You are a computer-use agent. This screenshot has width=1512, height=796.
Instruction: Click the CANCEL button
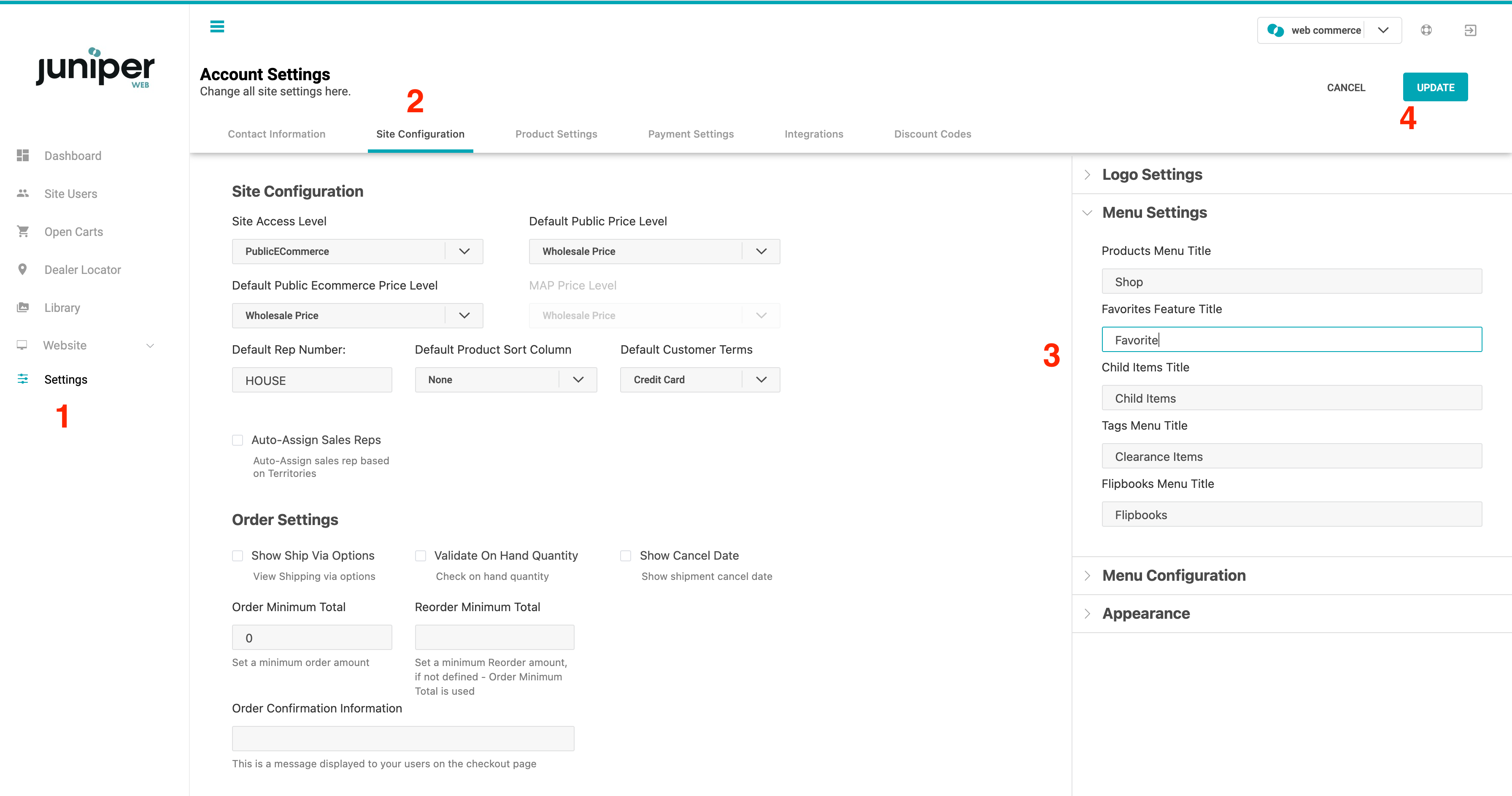(1346, 87)
